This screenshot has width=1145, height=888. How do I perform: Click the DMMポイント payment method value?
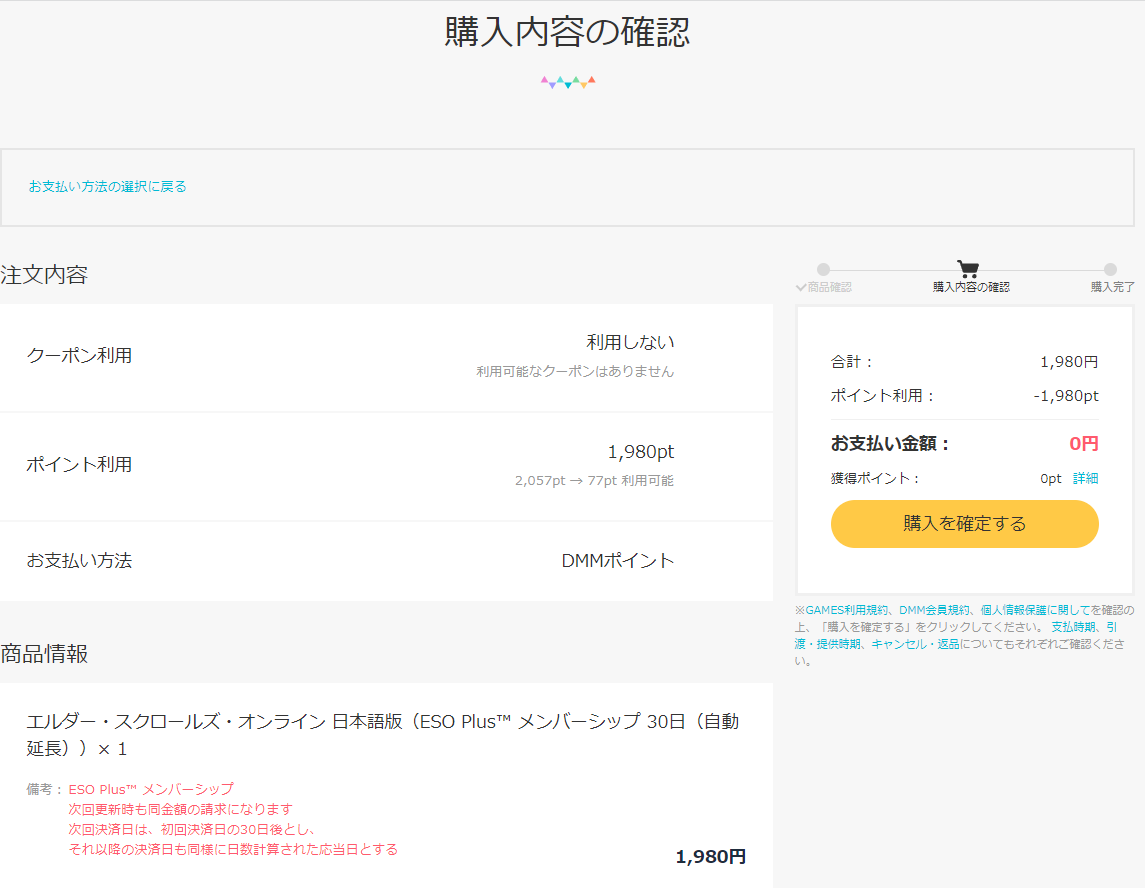point(617,560)
